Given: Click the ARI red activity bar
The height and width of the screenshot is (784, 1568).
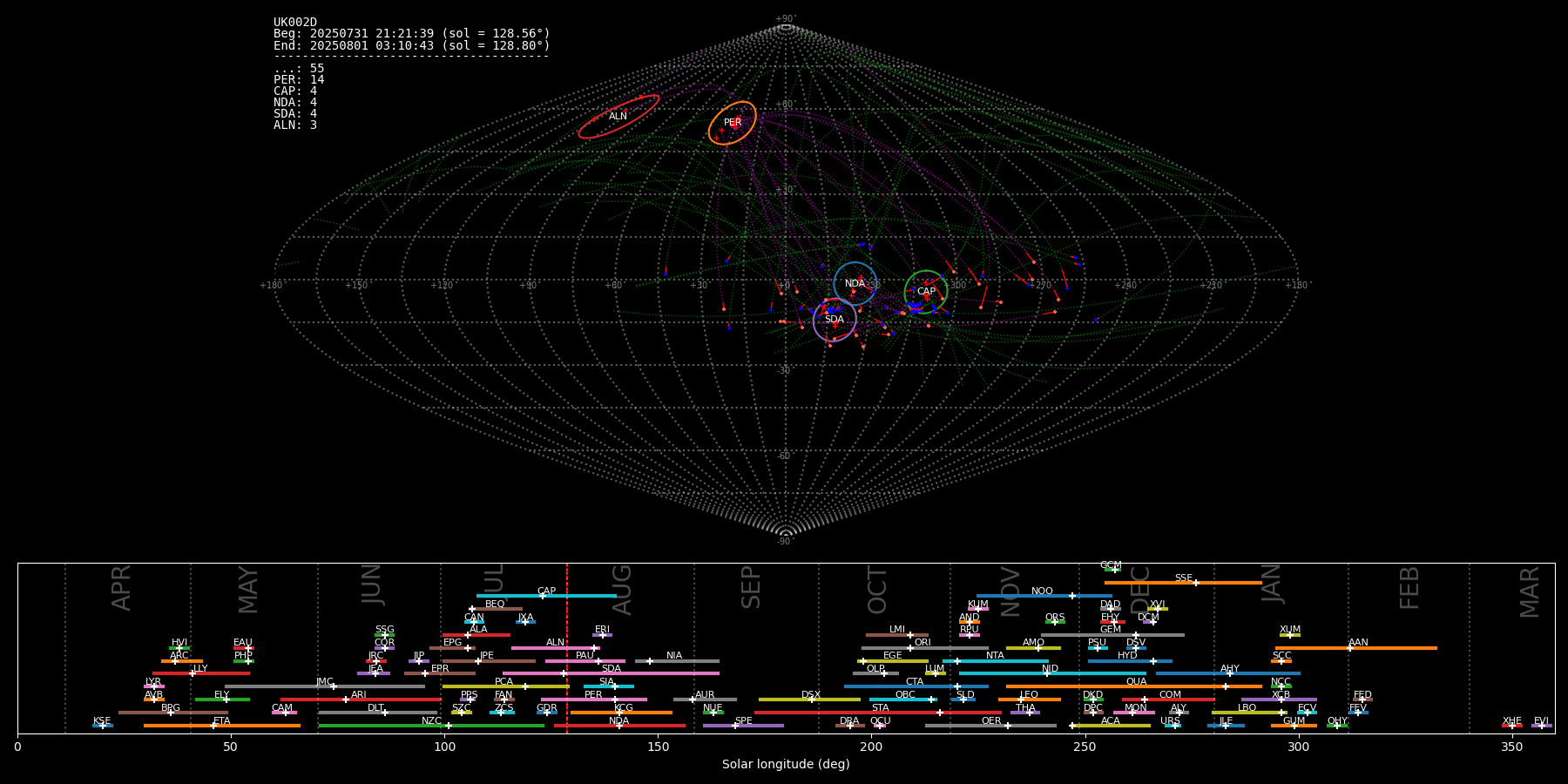Looking at the screenshot, I should coord(361,700).
